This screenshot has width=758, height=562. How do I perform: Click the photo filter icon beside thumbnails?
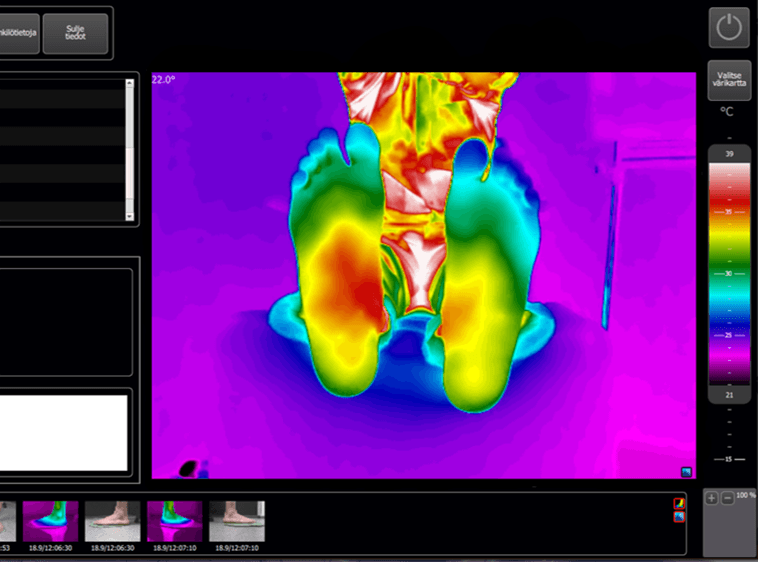point(680,517)
